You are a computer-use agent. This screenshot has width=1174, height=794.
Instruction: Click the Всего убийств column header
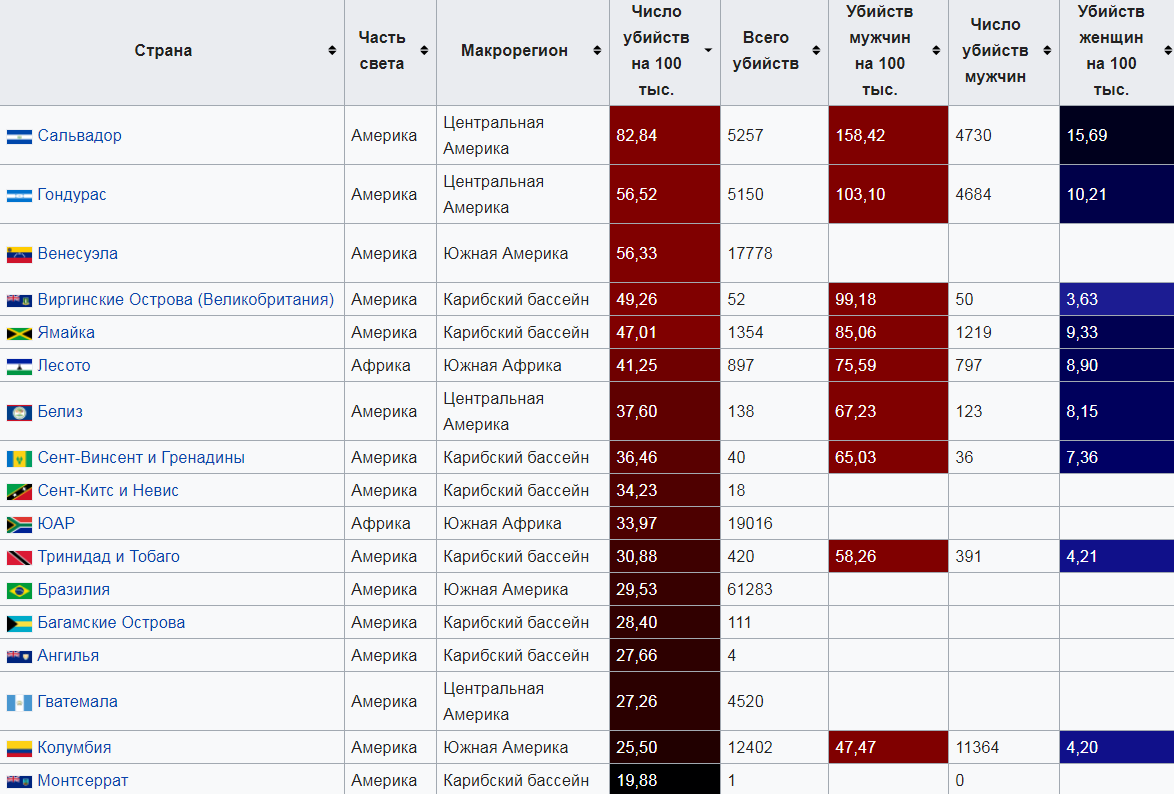point(766,51)
